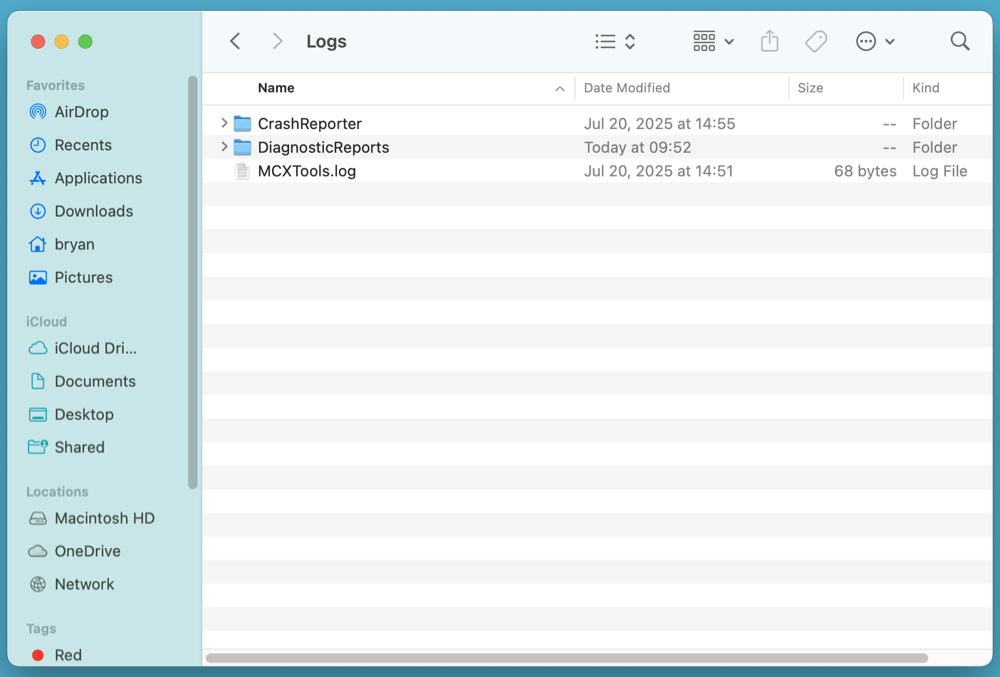This screenshot has height=678, width=1000.
Task: Expand the CrashReporter folder
Action: 224,123
